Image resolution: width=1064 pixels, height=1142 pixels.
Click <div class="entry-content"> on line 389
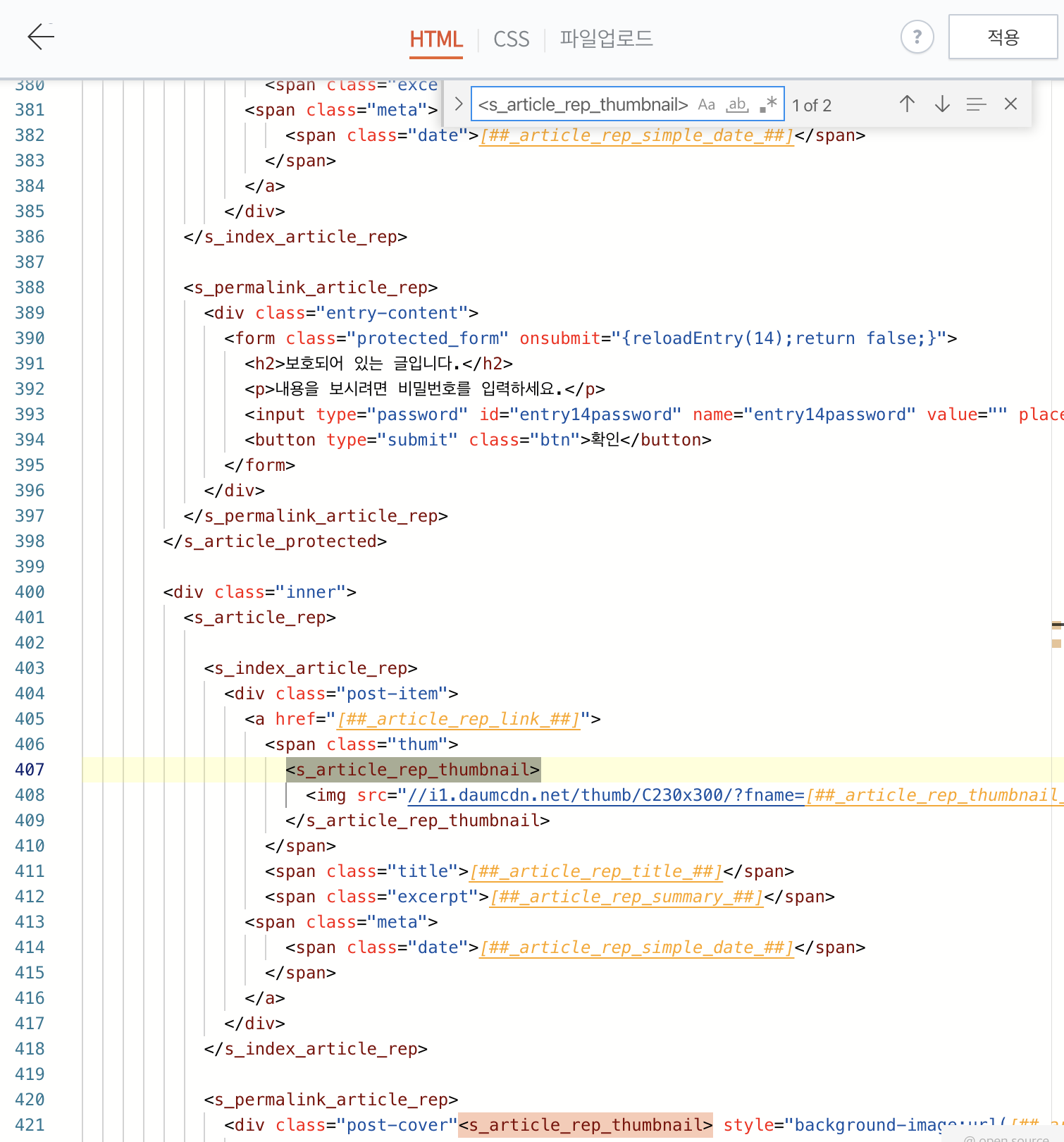[x=341, y=313]
